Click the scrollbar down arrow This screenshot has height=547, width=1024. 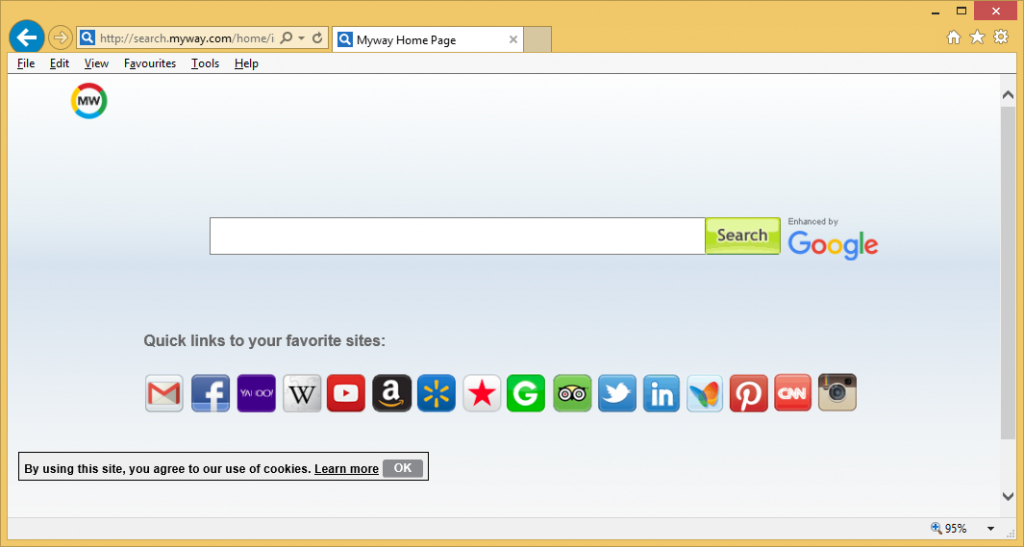(1008, 496)
